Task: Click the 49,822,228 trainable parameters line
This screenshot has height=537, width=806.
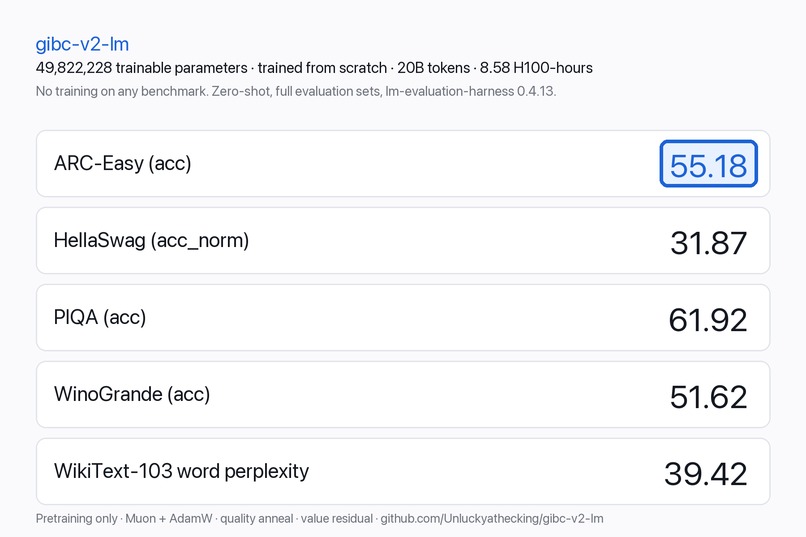Action: 314,68
